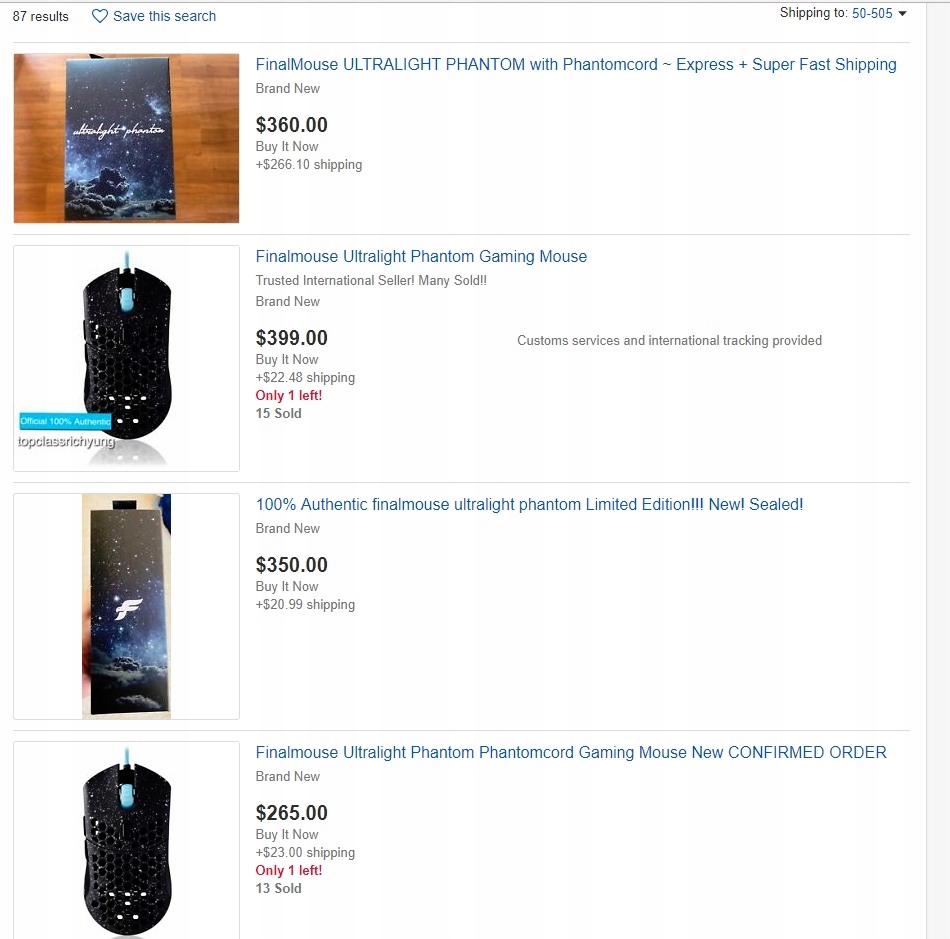Click the heart icon to save this search
The height and width of the screenshot is (939, 950).
[99, 16]
